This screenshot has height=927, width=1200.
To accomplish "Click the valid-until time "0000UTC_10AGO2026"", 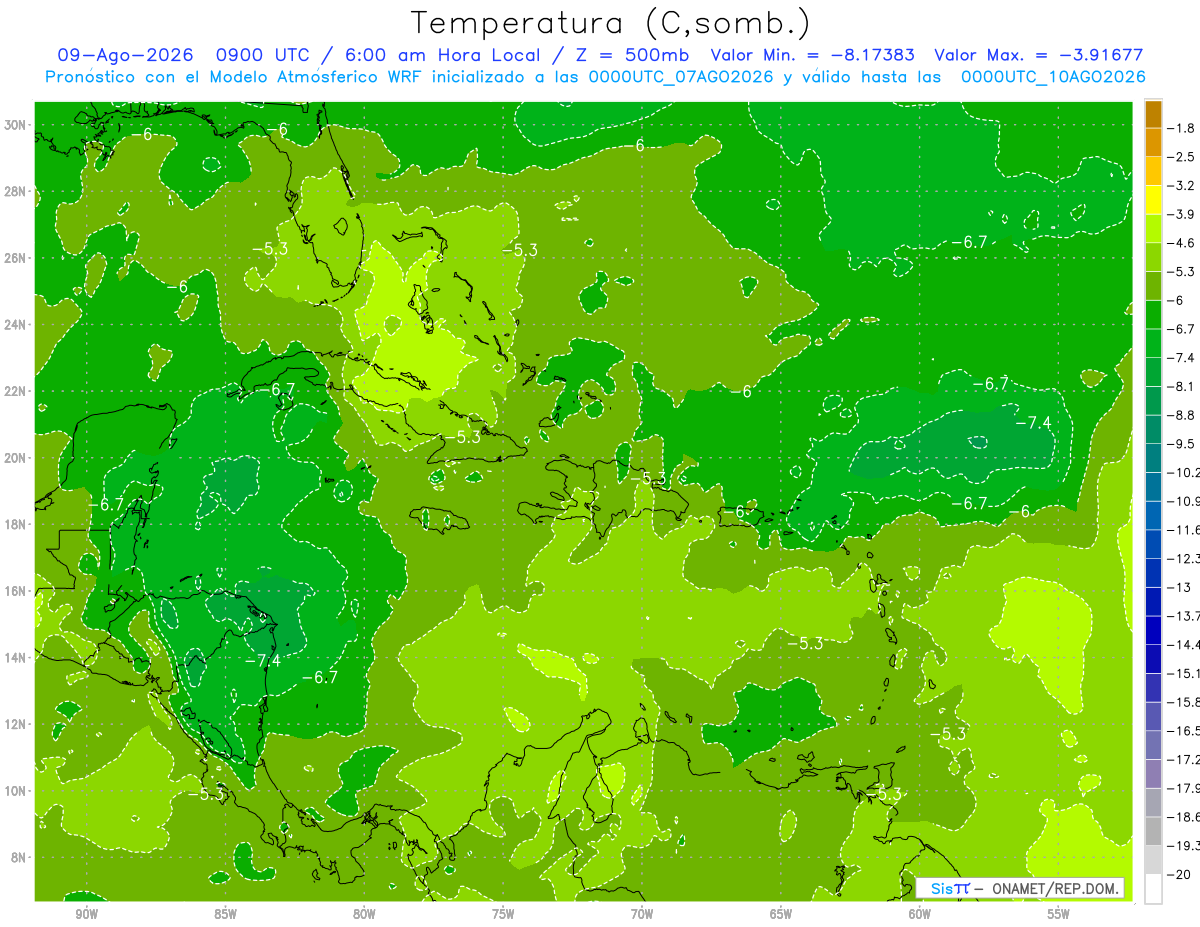I will tap(1053, 77).
